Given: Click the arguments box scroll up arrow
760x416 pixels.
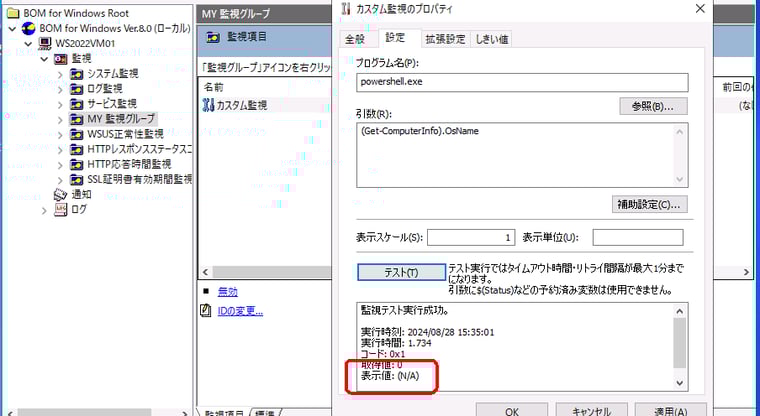Looking at the screenshot, I should [680, 131].
